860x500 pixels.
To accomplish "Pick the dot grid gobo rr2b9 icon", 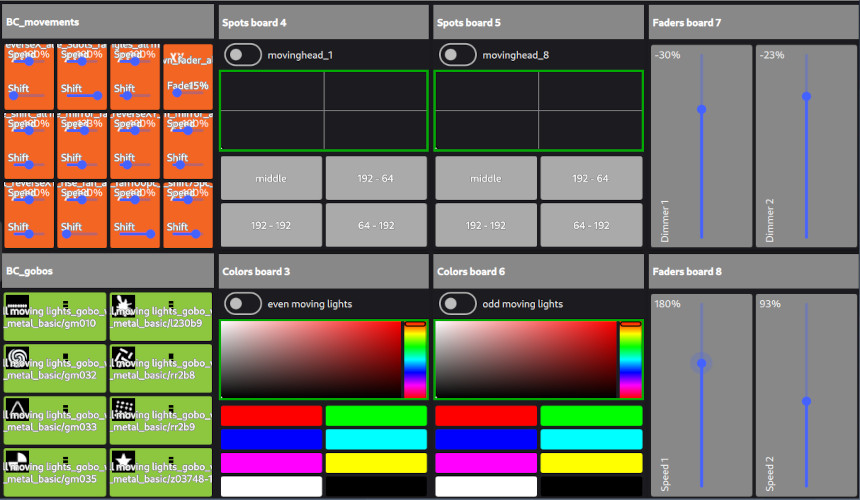I will click(x=124, y=408).
